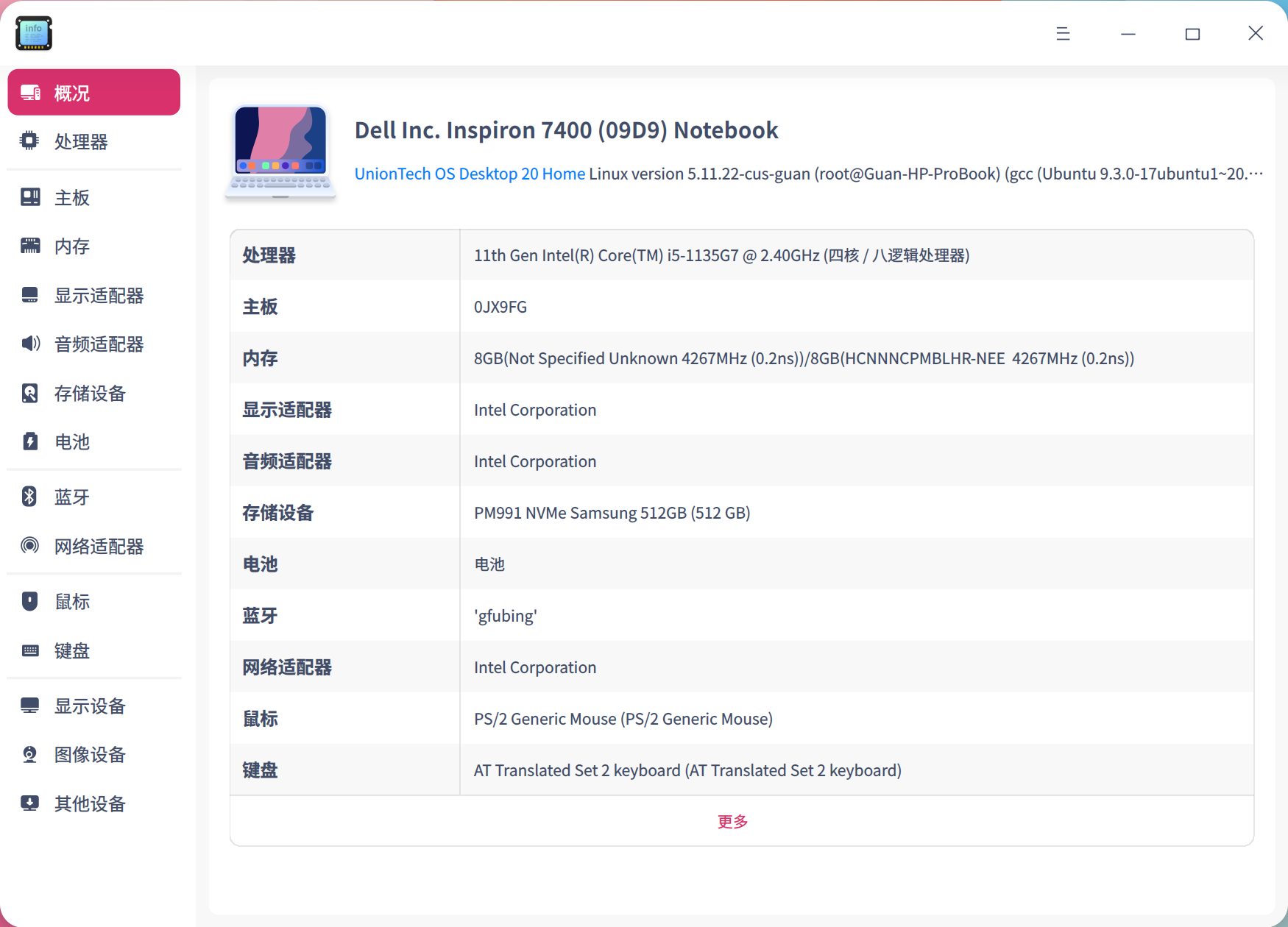Click the 键盘 row label in the table
Screen dimensions: 1288x927
(261, 770)
